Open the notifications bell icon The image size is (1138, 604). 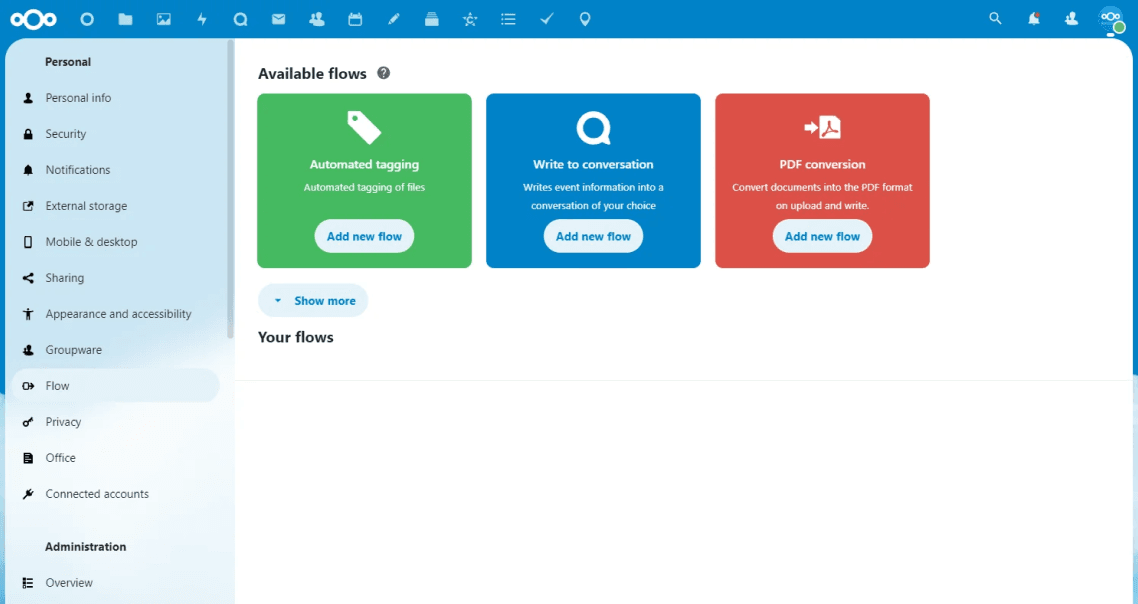[x=1033, y=19]
